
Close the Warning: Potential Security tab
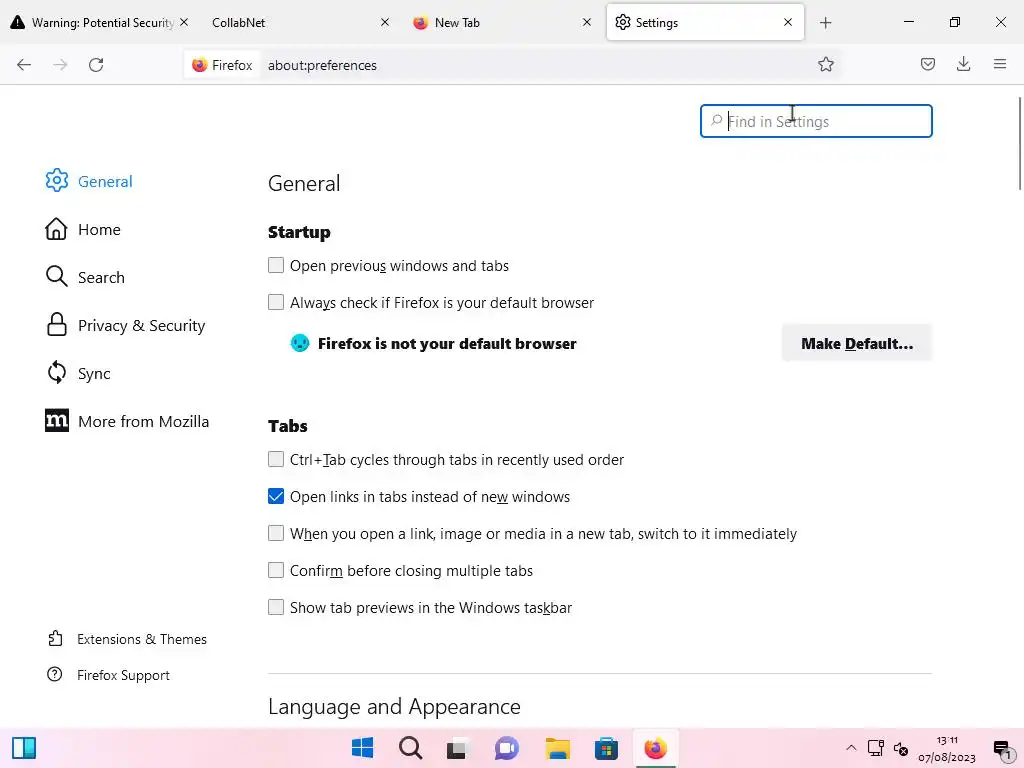coord(184,22)
